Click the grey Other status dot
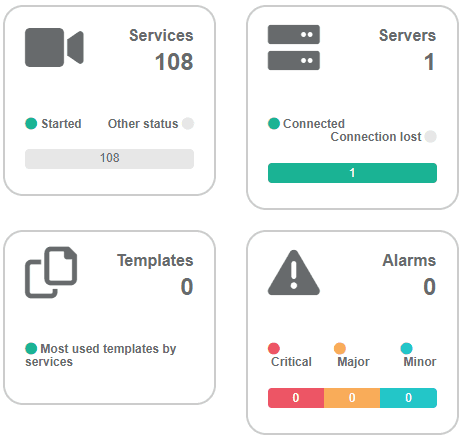464x441 pixels. click(x=188, y=123)
